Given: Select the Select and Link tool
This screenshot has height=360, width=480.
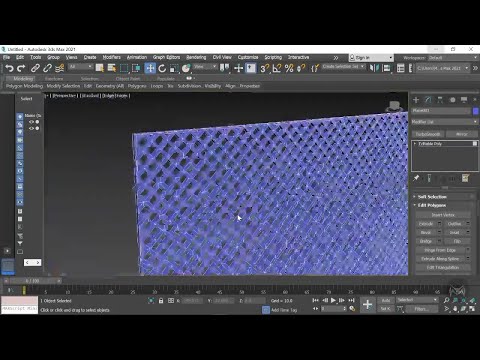Looking at the screenshot, I should click(x=35, y=68).
